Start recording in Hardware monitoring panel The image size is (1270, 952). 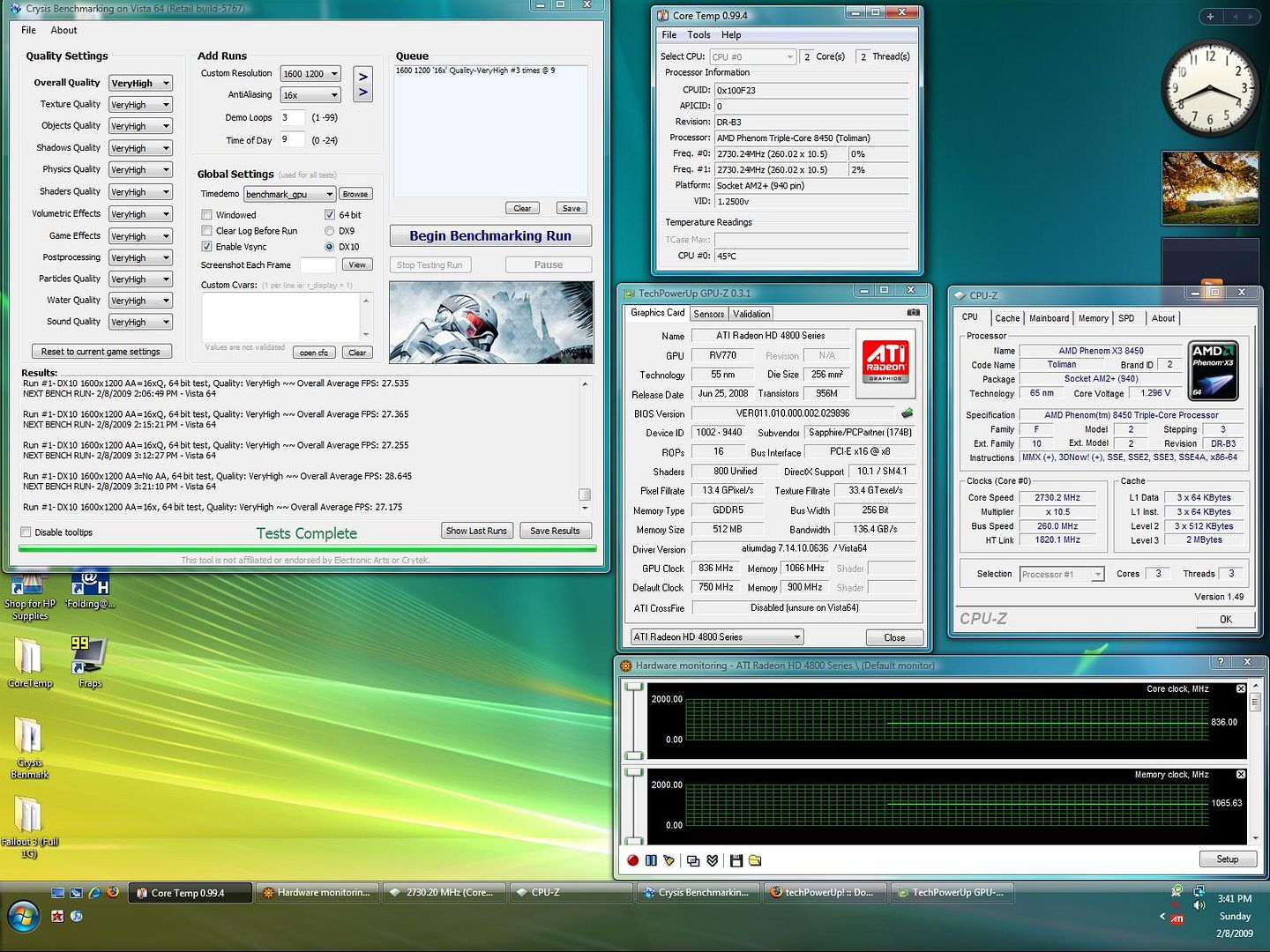[632, 860]
